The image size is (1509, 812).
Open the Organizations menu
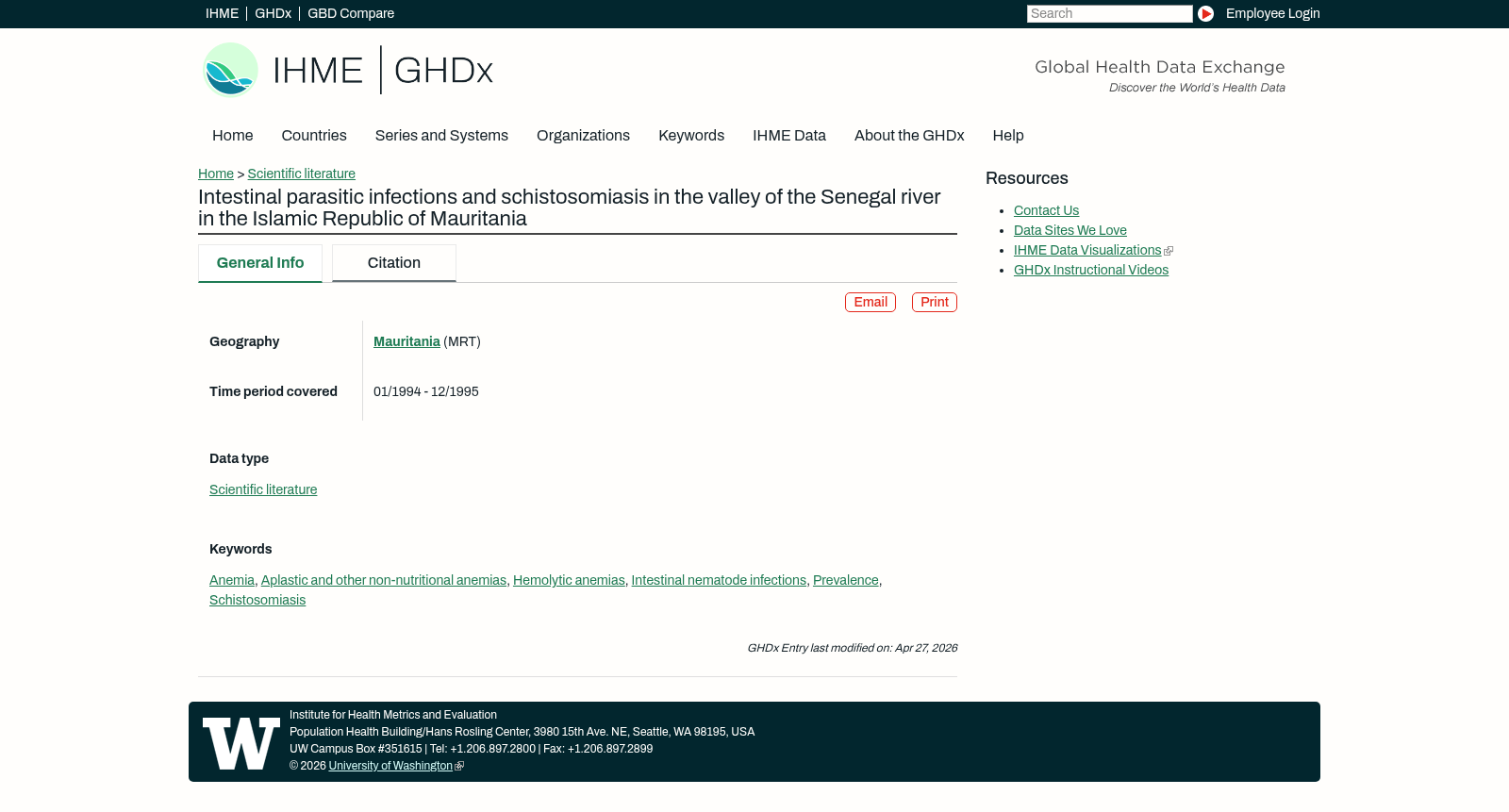click(583, 136)
